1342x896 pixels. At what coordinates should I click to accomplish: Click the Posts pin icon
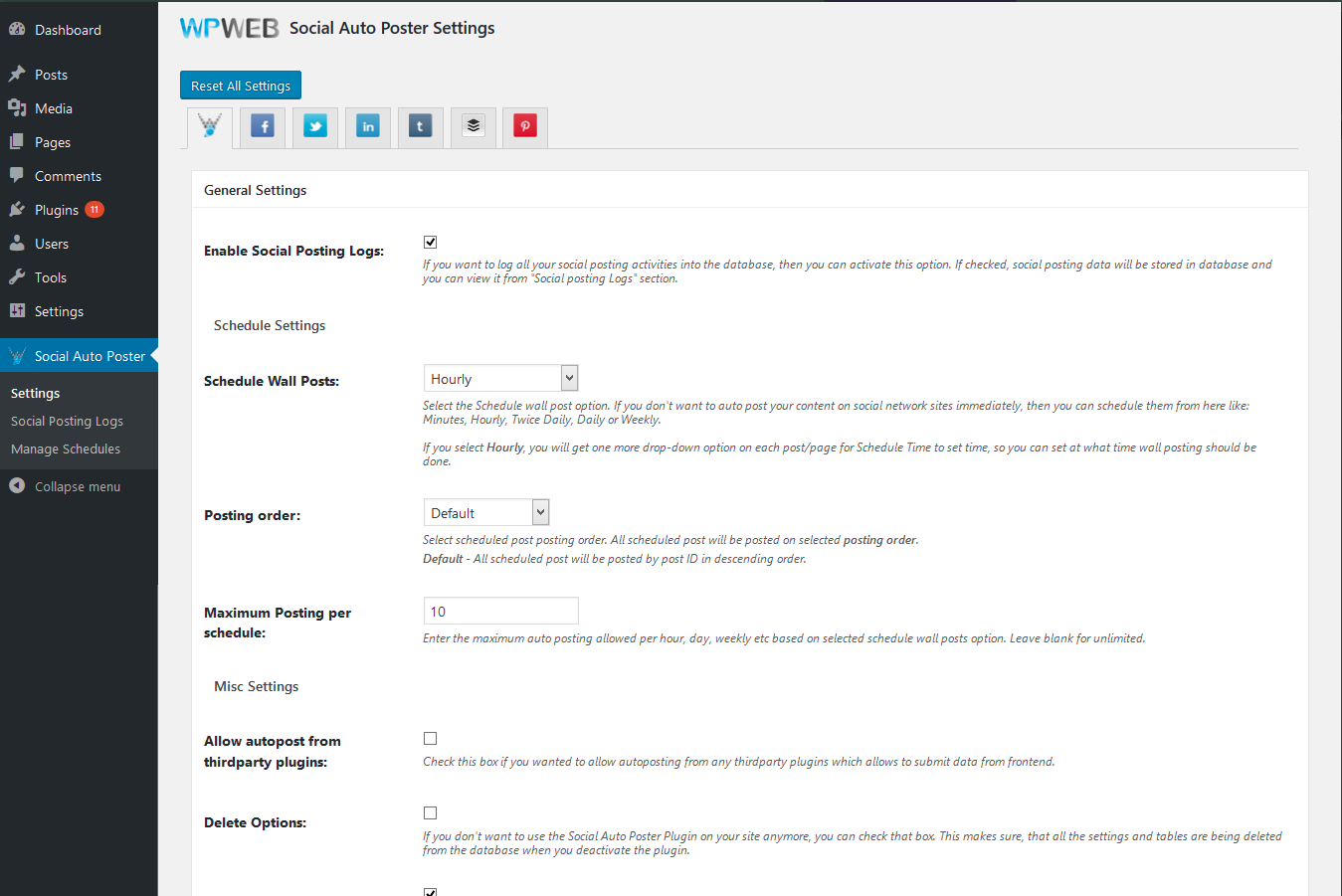coord(17,74)
